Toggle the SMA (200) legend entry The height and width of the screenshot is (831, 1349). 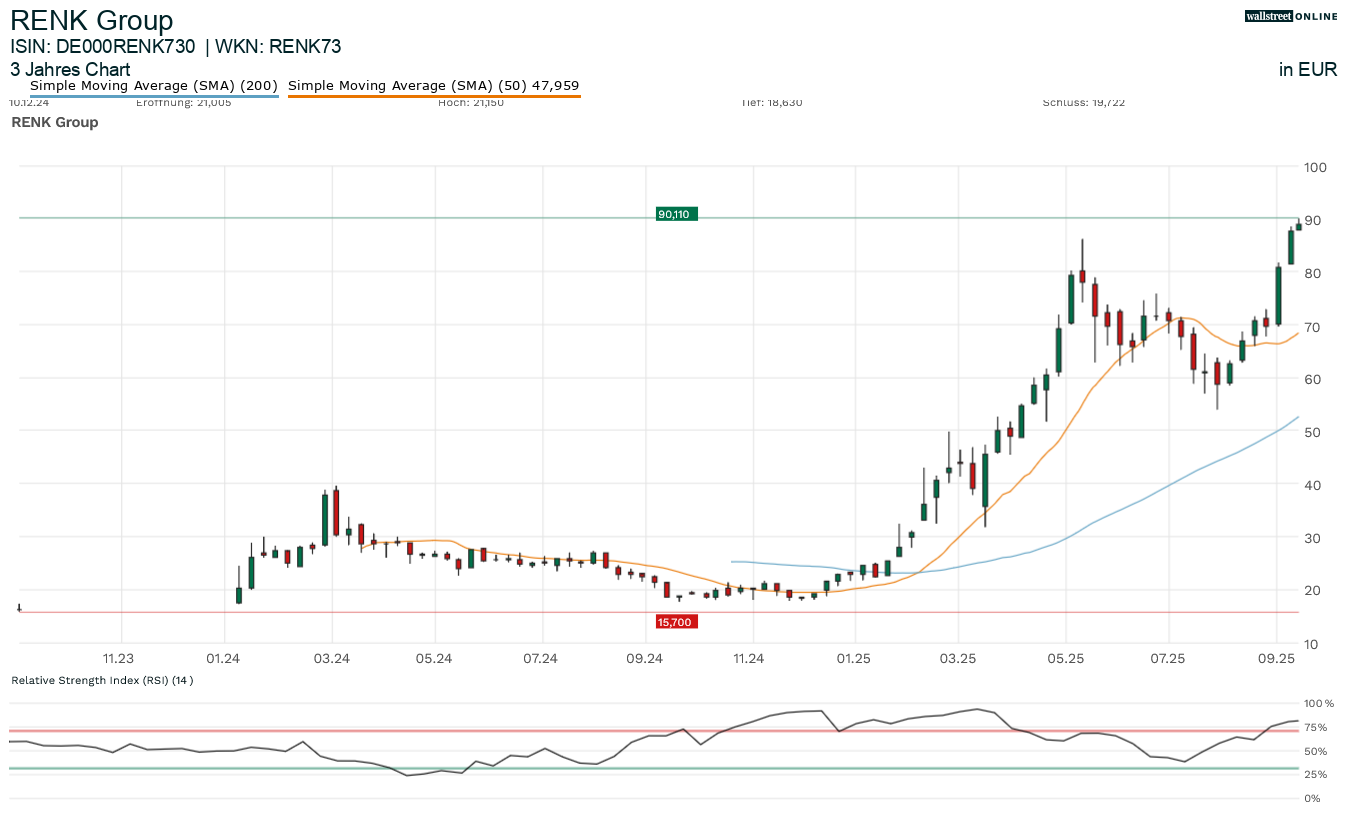(x=153, y=86)
